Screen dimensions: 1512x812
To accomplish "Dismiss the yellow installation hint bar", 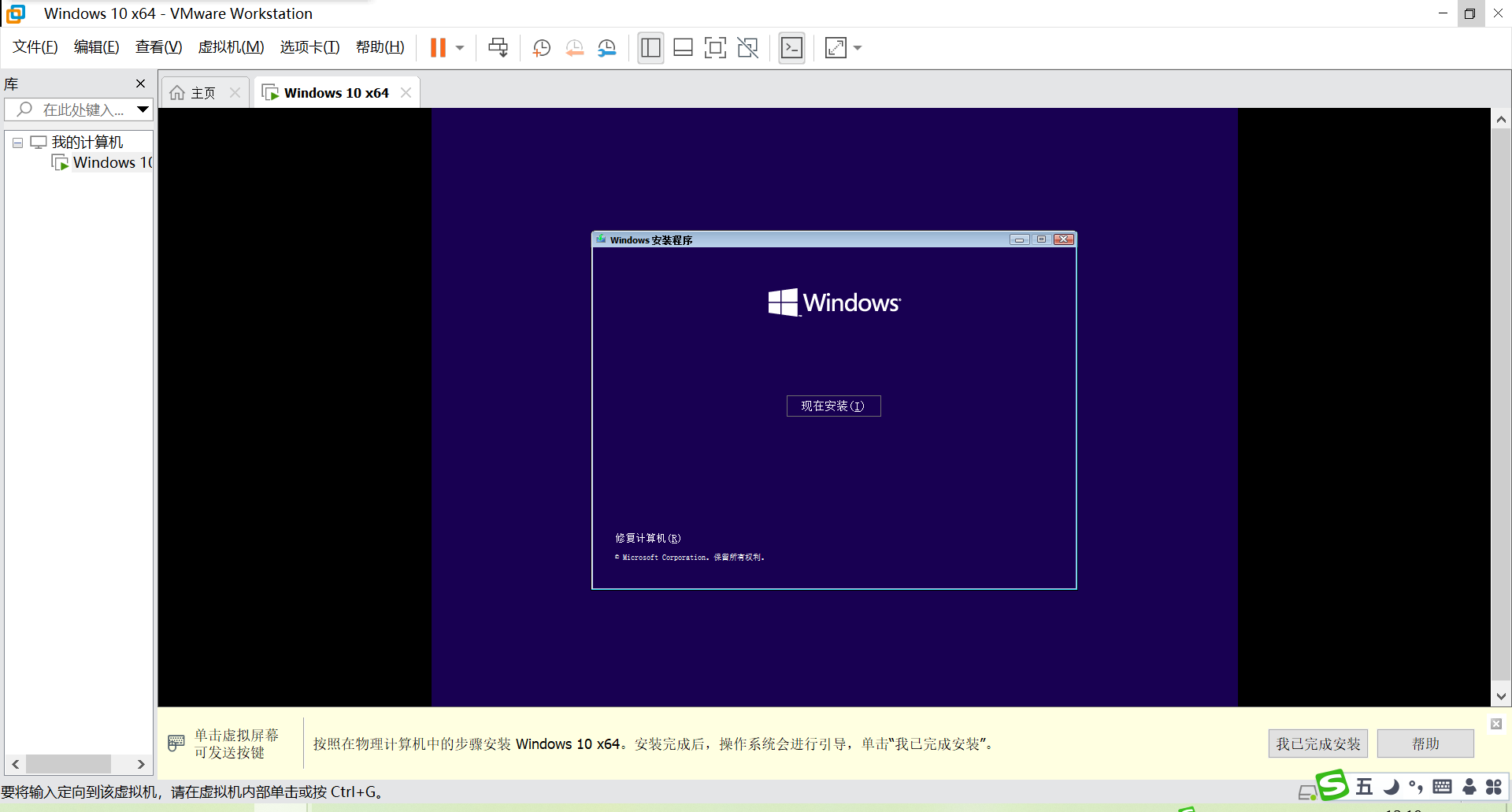I will tap(1496, 724).
